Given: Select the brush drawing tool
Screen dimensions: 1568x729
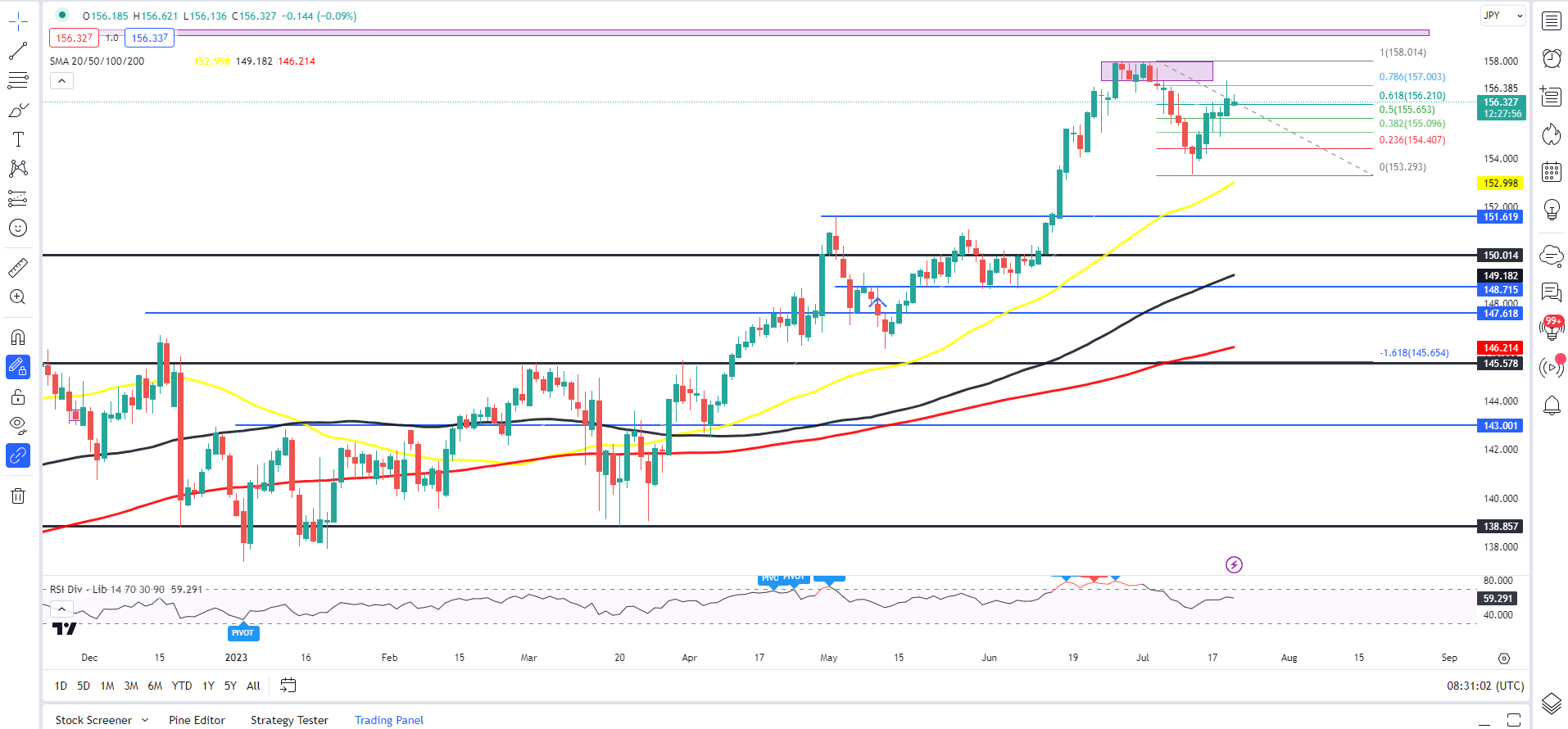Looking at the screenshot, I should click(x=18, y=110).
